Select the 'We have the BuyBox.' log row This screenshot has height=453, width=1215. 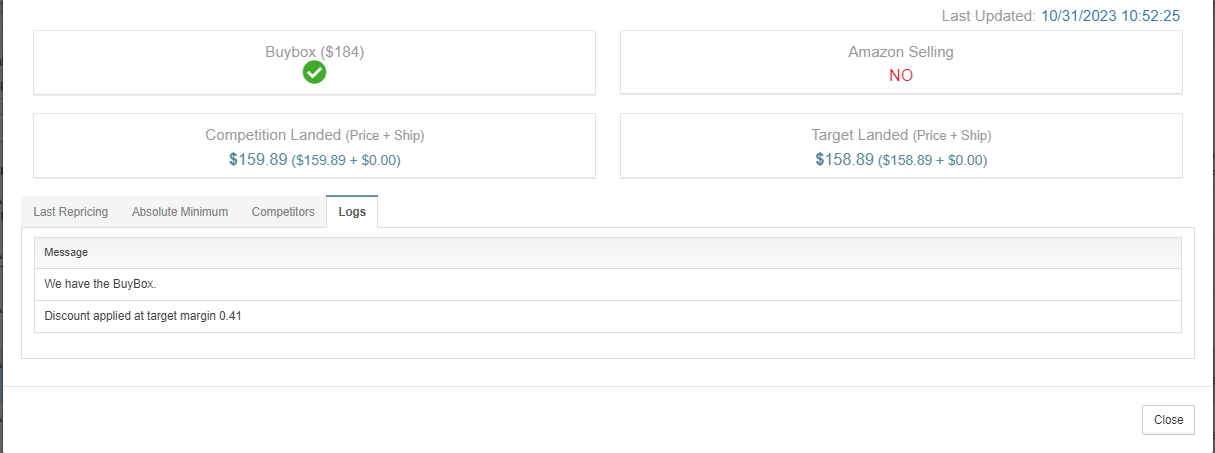(x=608, y=285)
